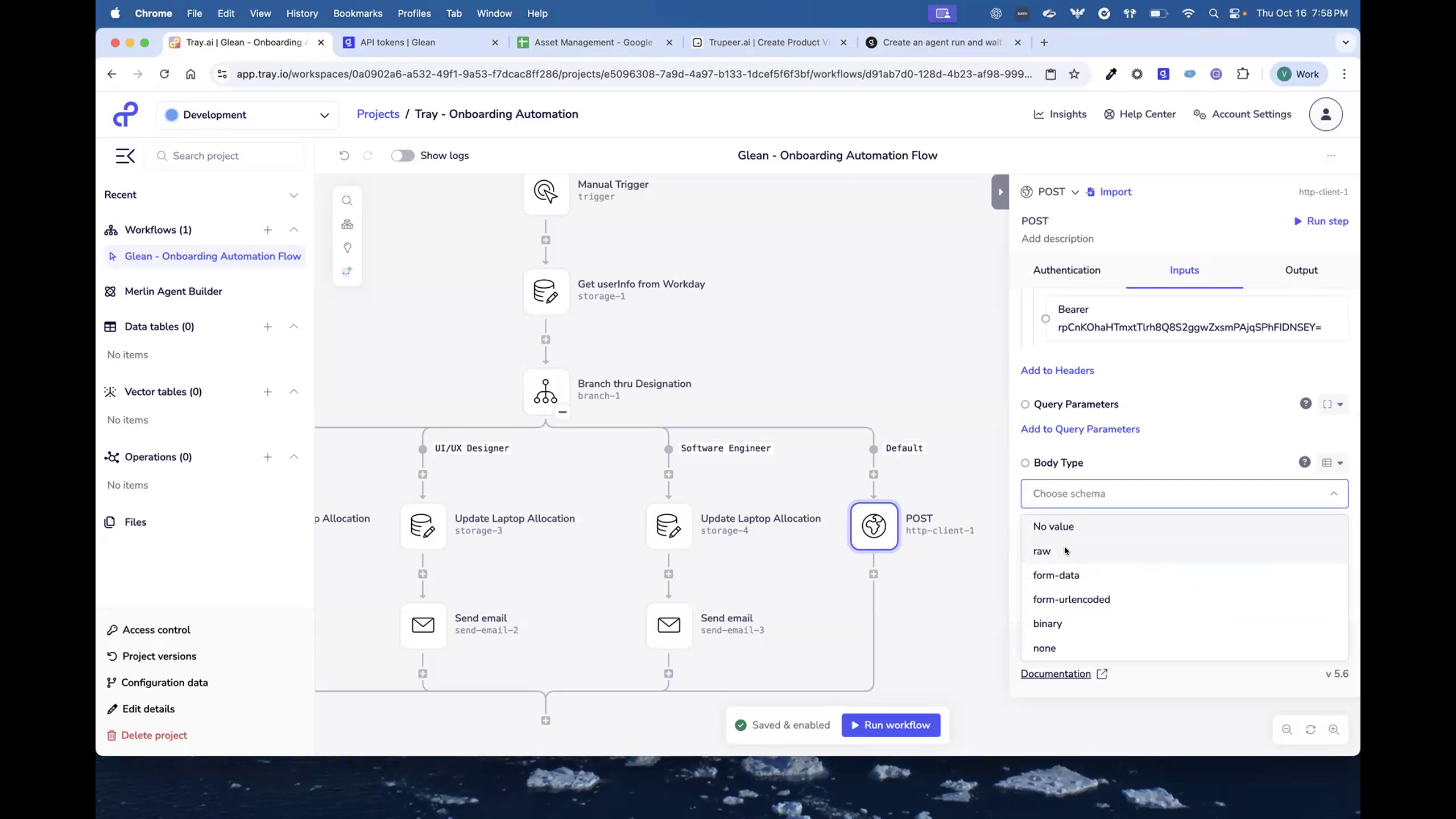This screenshot has width=1456, height=819.
Task: Open the Documentation link
Action: pyautogui.click(x=1056, y=673)
